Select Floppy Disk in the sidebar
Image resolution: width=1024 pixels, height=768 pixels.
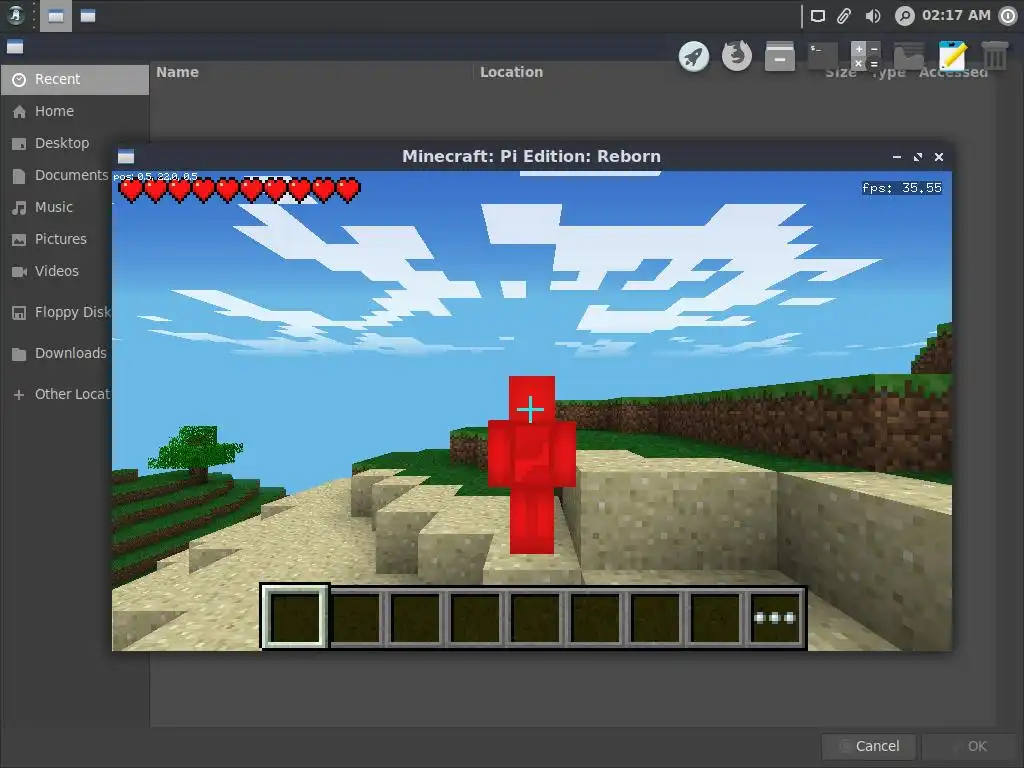pos(57,313)
